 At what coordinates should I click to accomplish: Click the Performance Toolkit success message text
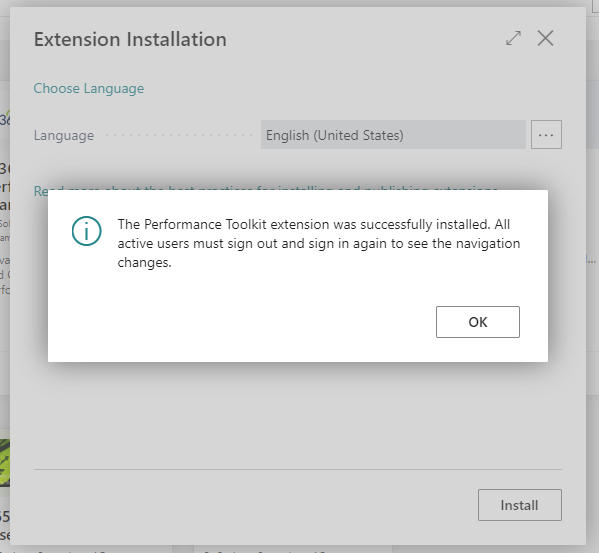[x=319, y=243]
